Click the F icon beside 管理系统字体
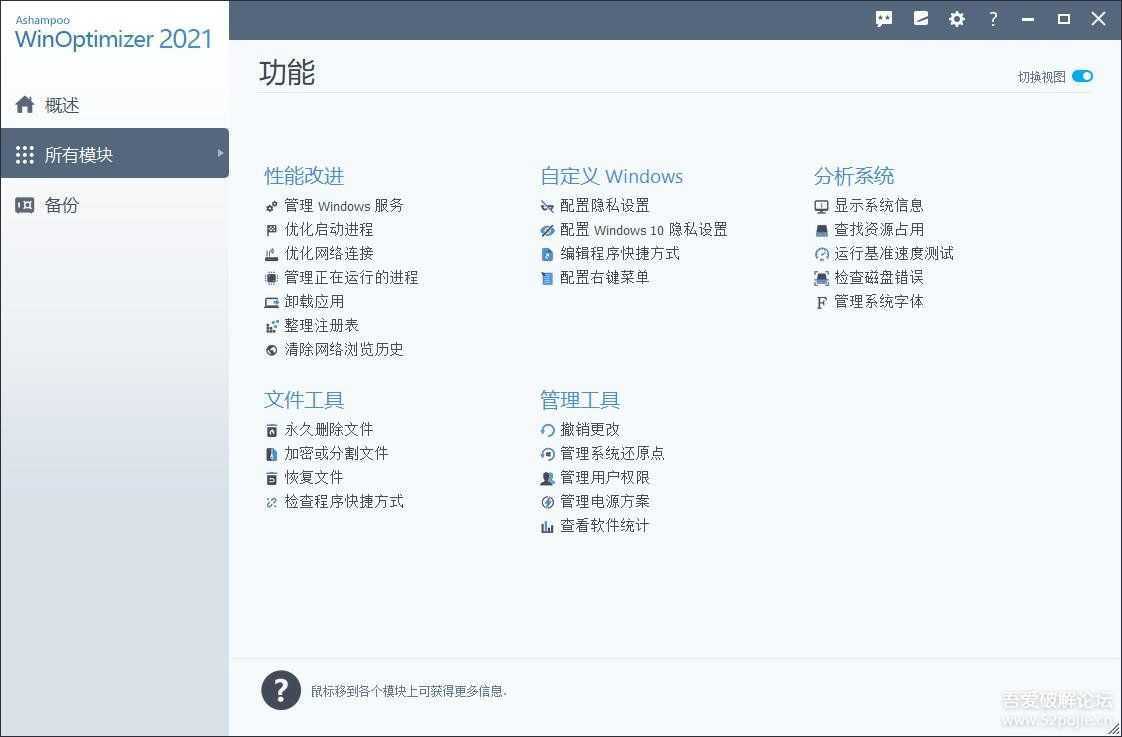 point(820,302)
